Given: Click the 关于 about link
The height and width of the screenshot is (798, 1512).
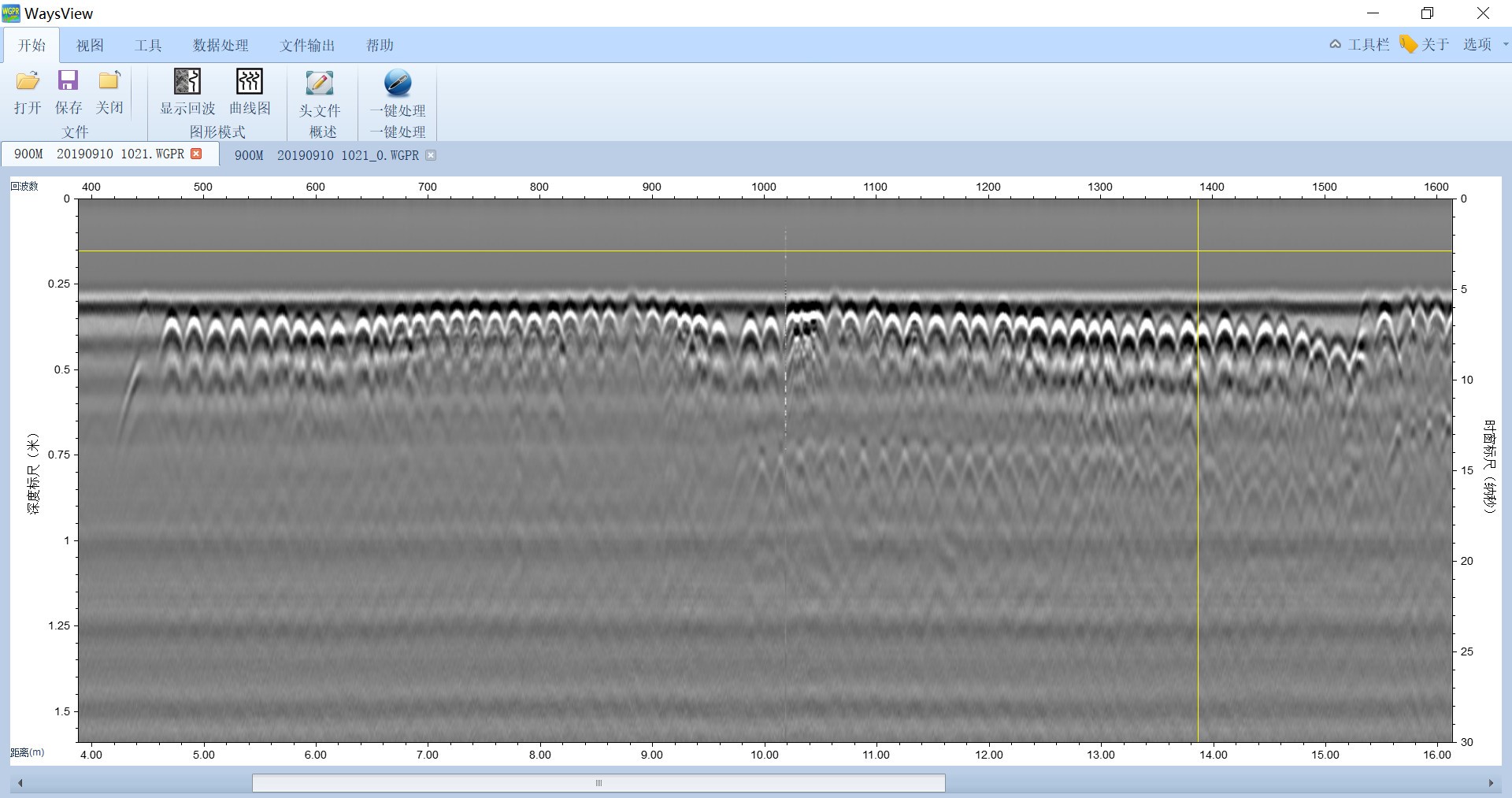Looking at the screenshot, I should coord(1436,44).
